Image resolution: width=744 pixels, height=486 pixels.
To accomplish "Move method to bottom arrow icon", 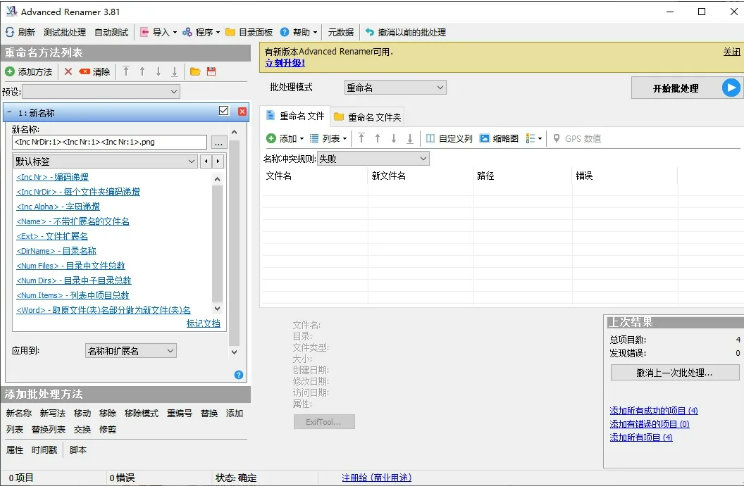I will [174, 72].
